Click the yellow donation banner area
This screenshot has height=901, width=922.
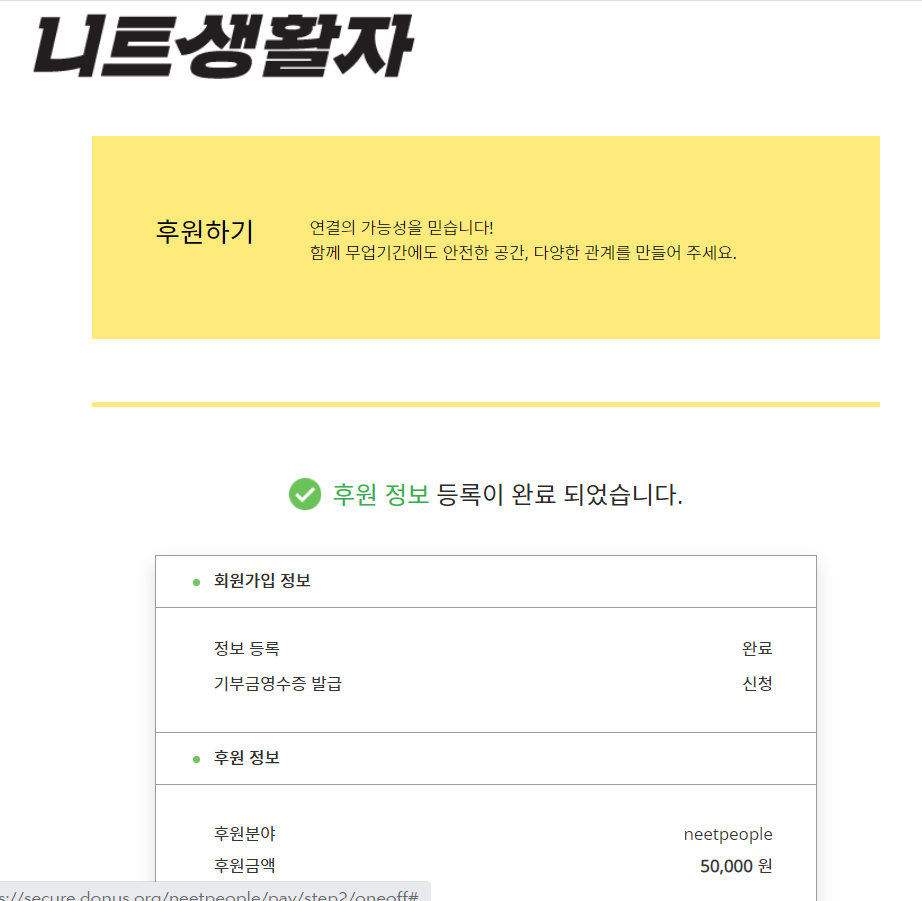click(x=484, y=236)
